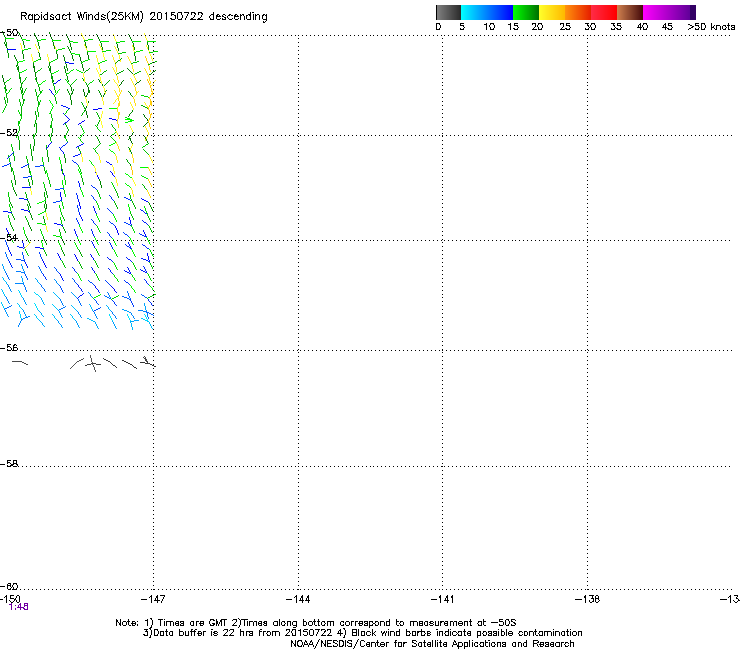
Task: Click the blue 10-15 knots color band
Action: point(500,12)
